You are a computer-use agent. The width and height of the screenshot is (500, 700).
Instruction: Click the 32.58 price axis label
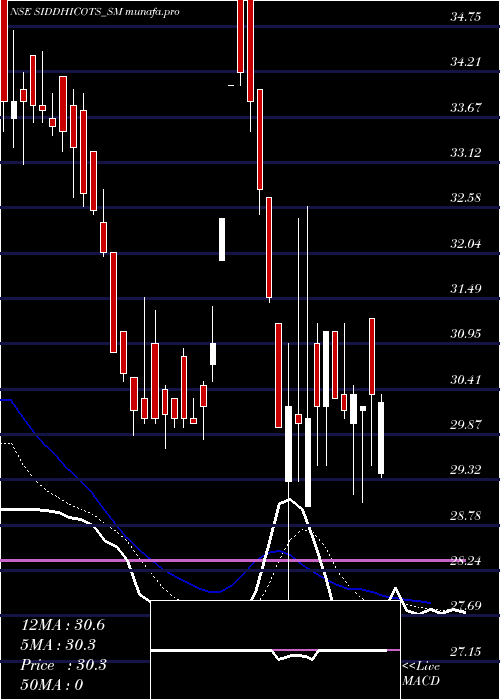pos(466,198)
